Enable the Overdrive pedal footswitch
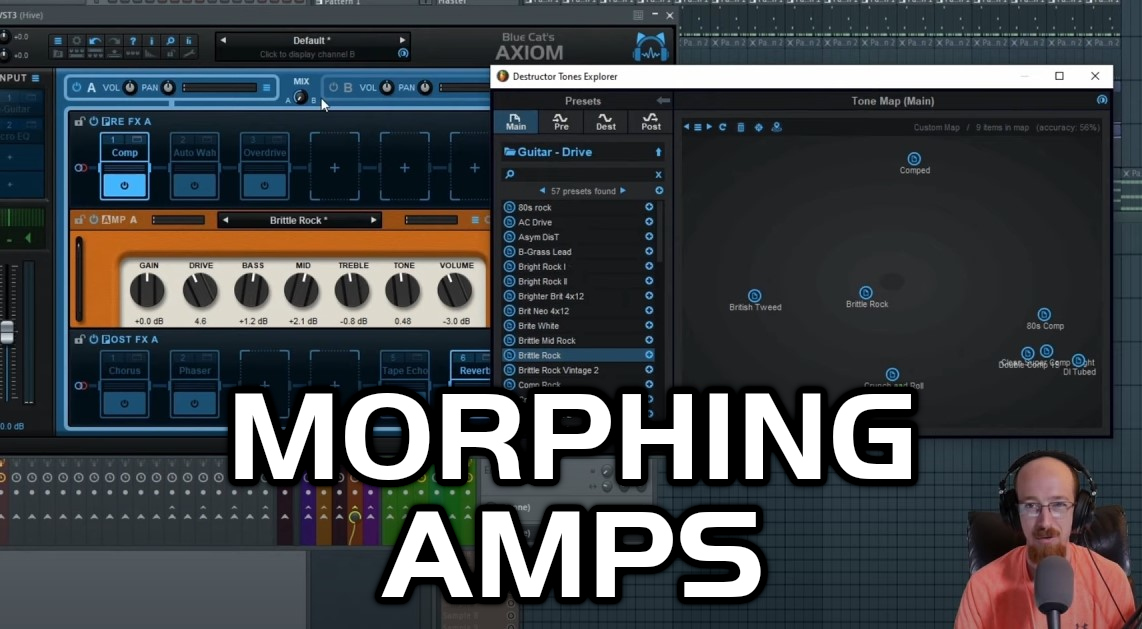Image resolution: width=1142 pixels, height=629 pixels. (x=264, y=186)
